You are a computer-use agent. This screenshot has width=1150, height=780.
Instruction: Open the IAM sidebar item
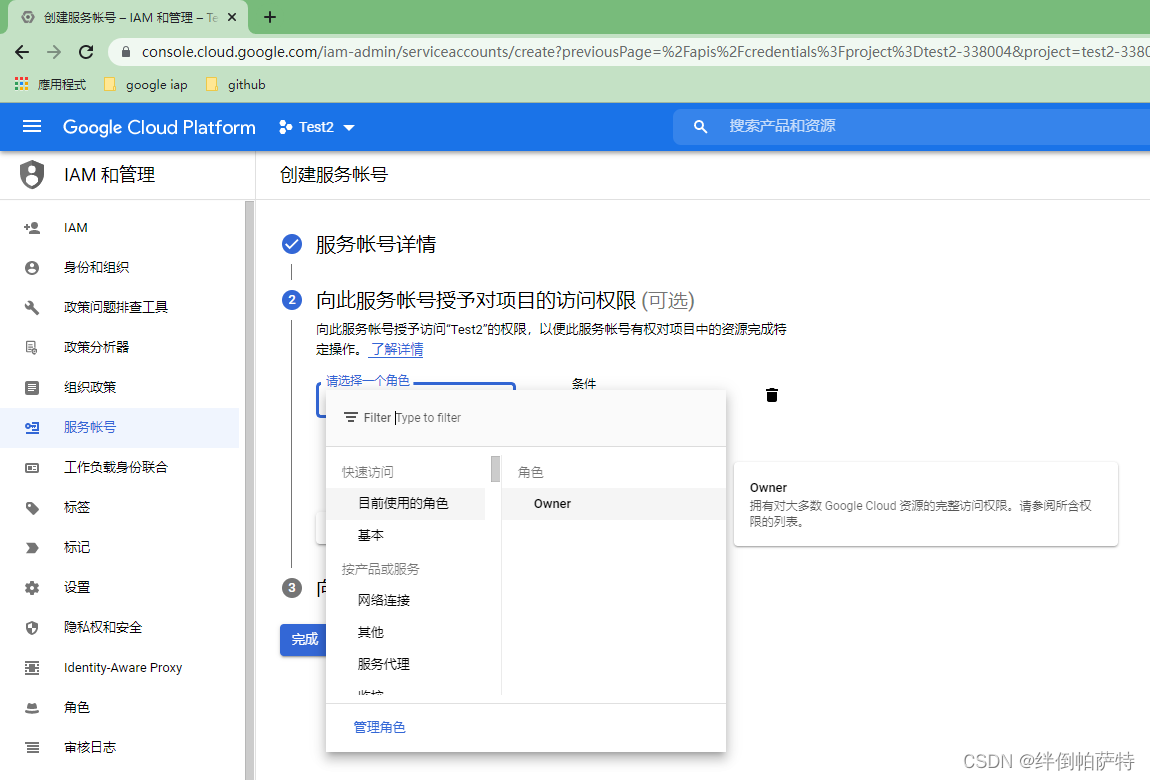pos(120,228)
